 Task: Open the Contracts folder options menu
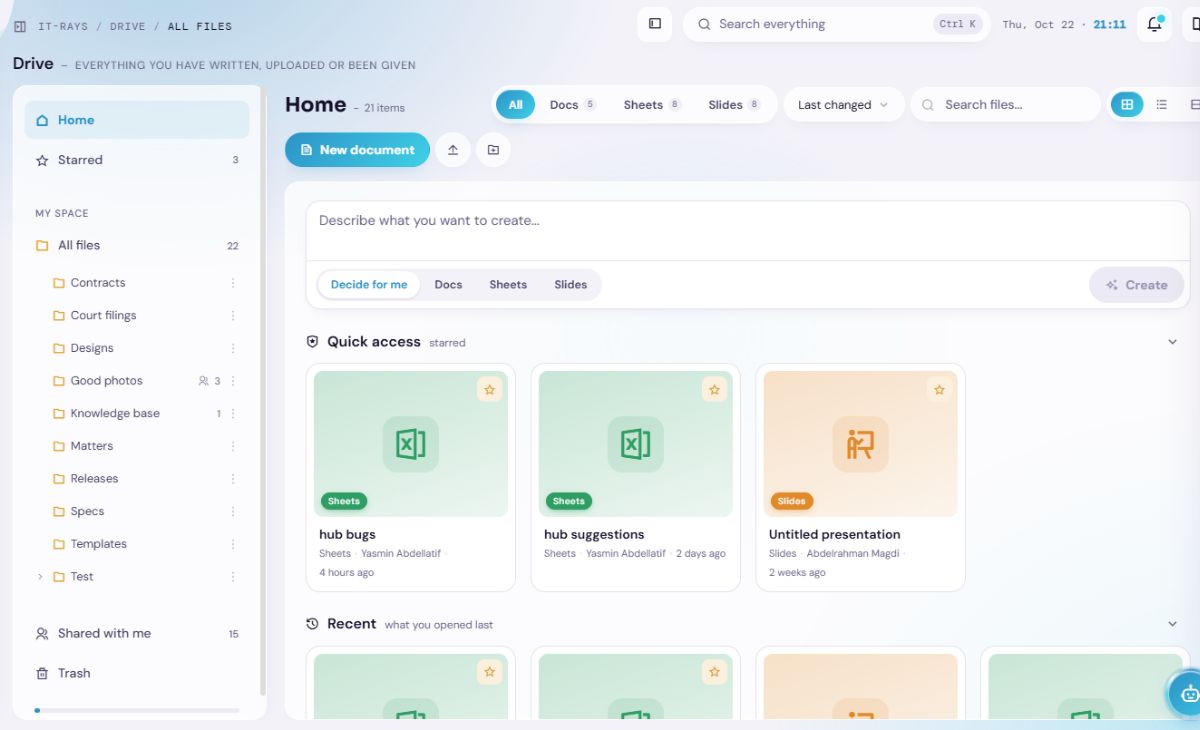[233, 283]
